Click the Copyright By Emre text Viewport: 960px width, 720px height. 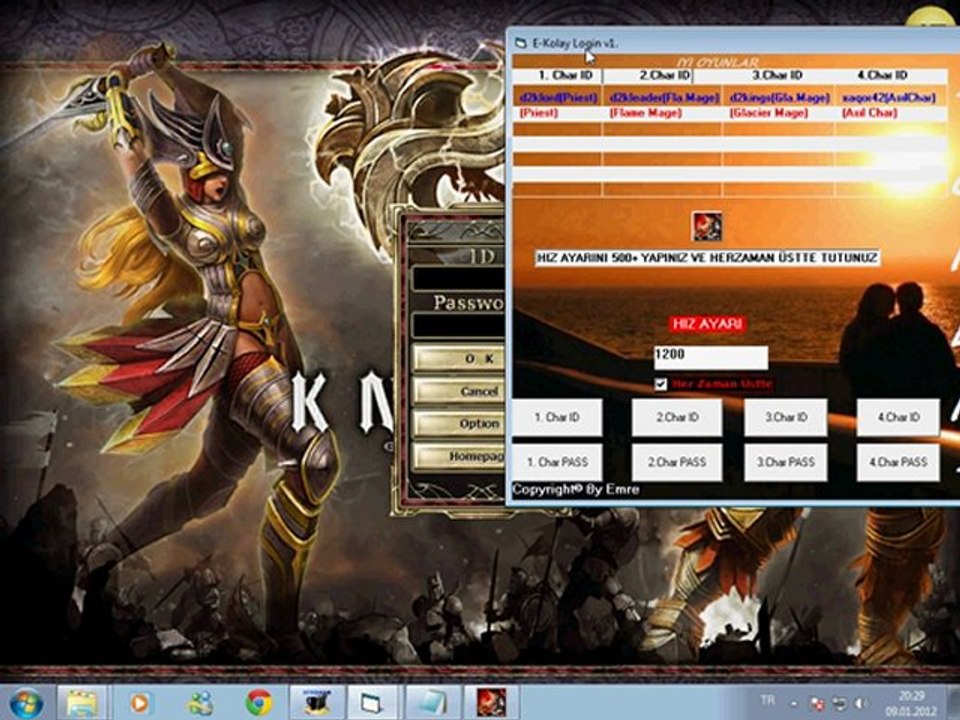click(x=576, y=490)
